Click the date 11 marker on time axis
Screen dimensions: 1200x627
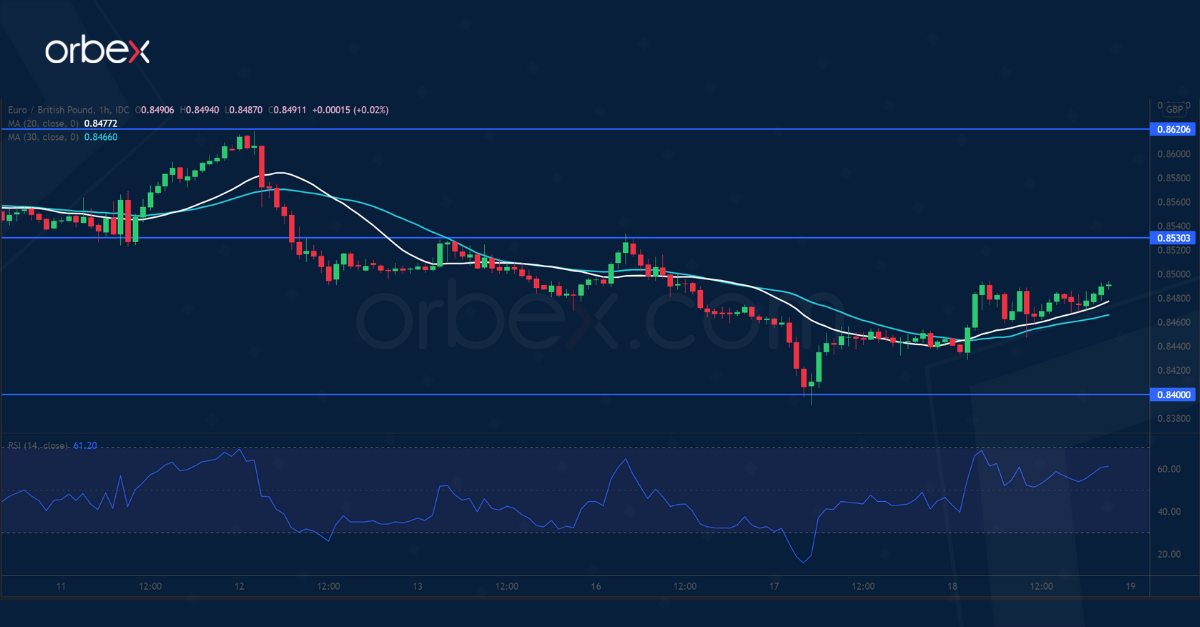point(61,586)
